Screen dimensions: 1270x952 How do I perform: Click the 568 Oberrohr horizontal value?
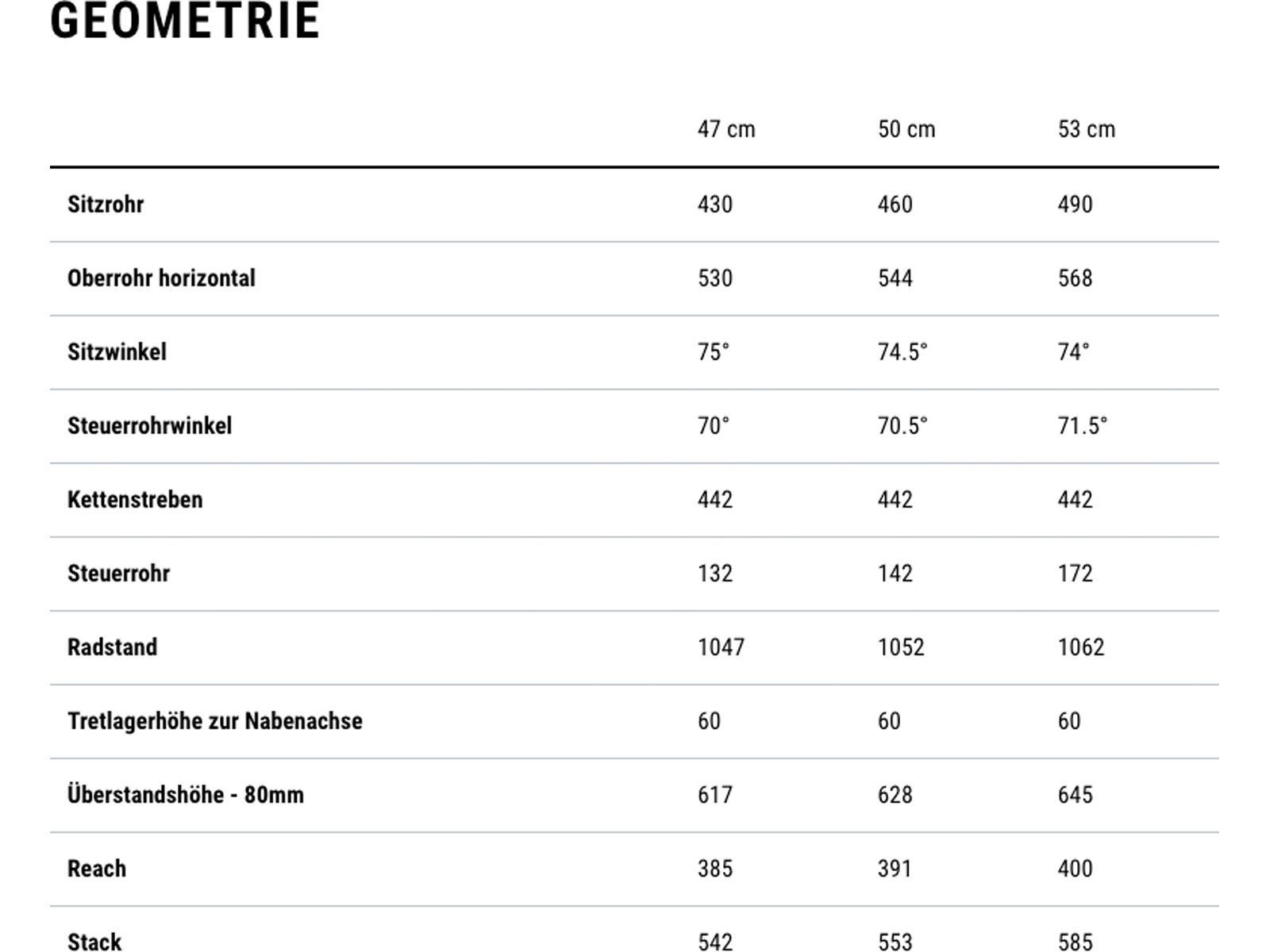(x=1075, y=278)
